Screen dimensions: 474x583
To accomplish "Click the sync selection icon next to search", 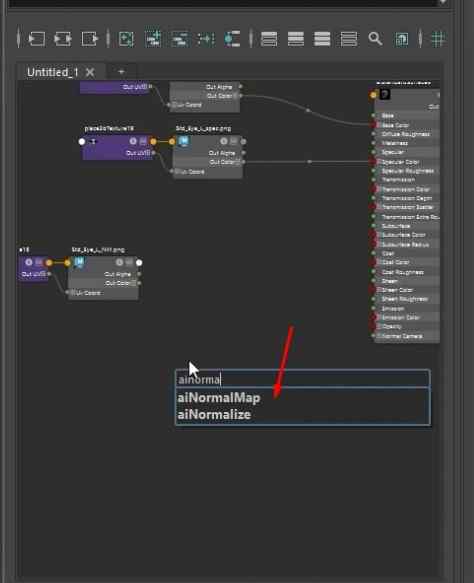I will (402, 39).
